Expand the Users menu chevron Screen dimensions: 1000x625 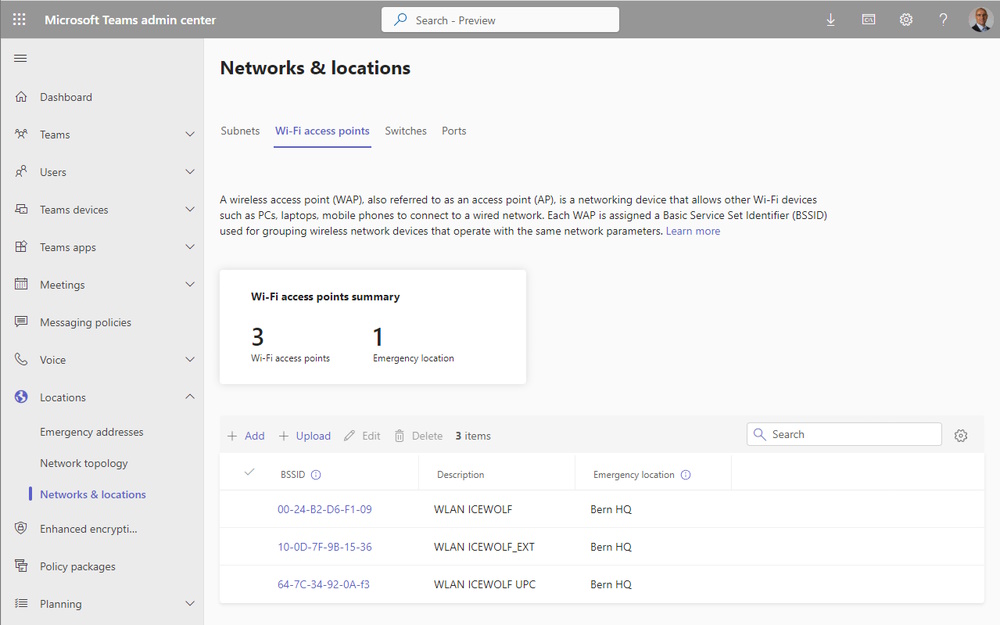(x=189, y=172)
